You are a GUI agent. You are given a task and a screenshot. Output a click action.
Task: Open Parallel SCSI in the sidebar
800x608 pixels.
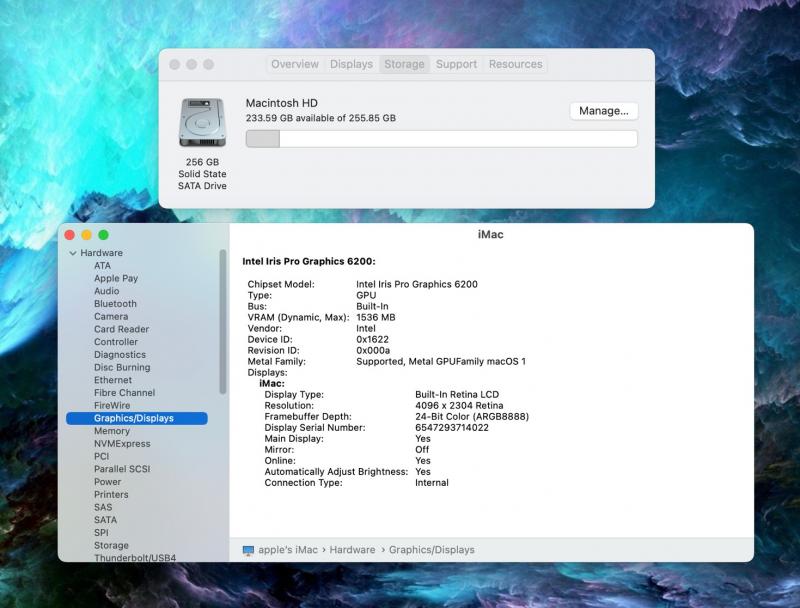[x=122, y=469]
